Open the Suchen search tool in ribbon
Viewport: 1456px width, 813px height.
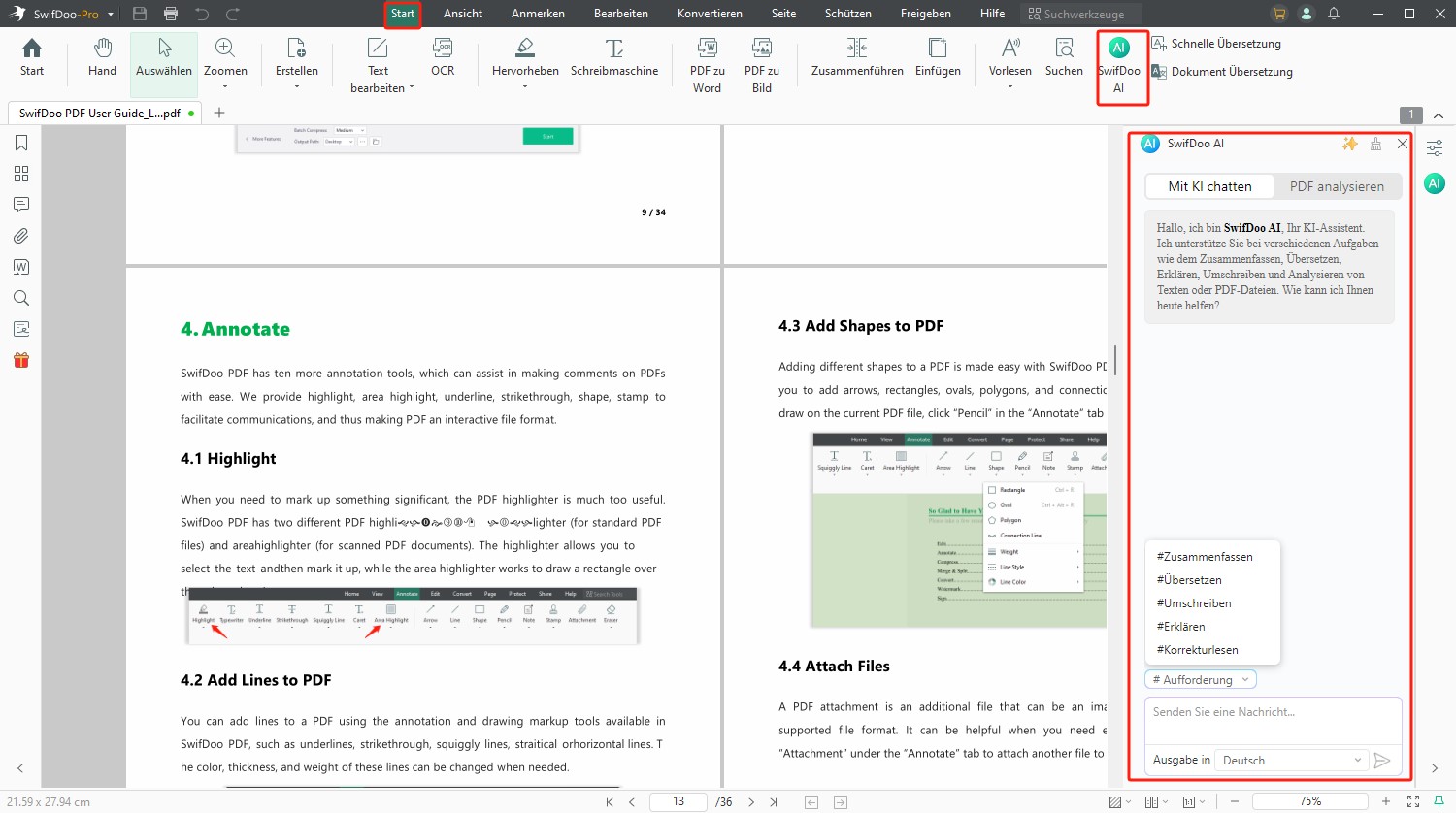(1064, 58)
